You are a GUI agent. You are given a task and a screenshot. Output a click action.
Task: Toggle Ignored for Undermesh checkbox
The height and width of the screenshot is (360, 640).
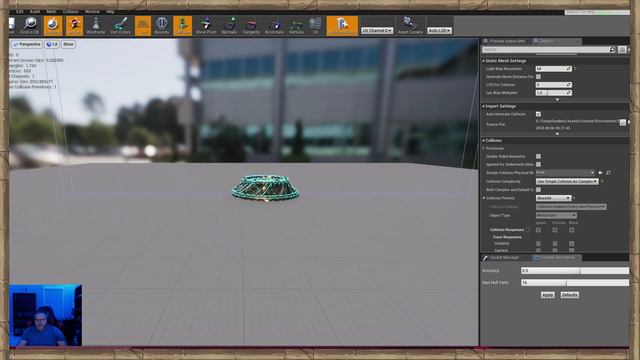click(538, 164)
